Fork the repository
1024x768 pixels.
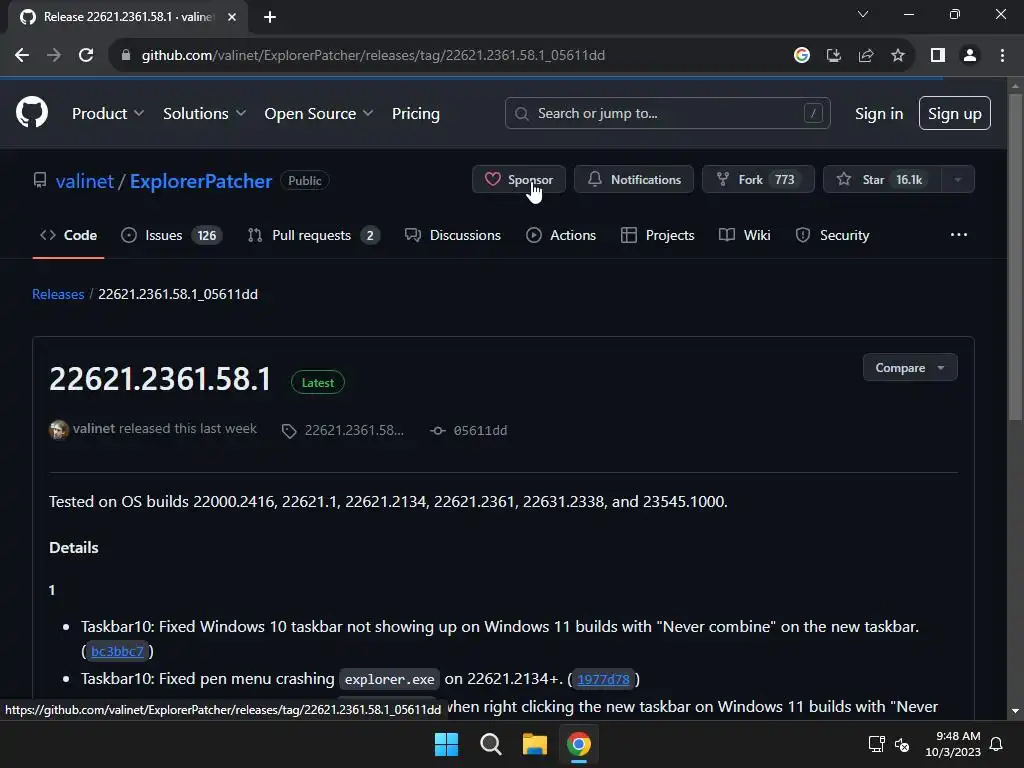(758, 180)
